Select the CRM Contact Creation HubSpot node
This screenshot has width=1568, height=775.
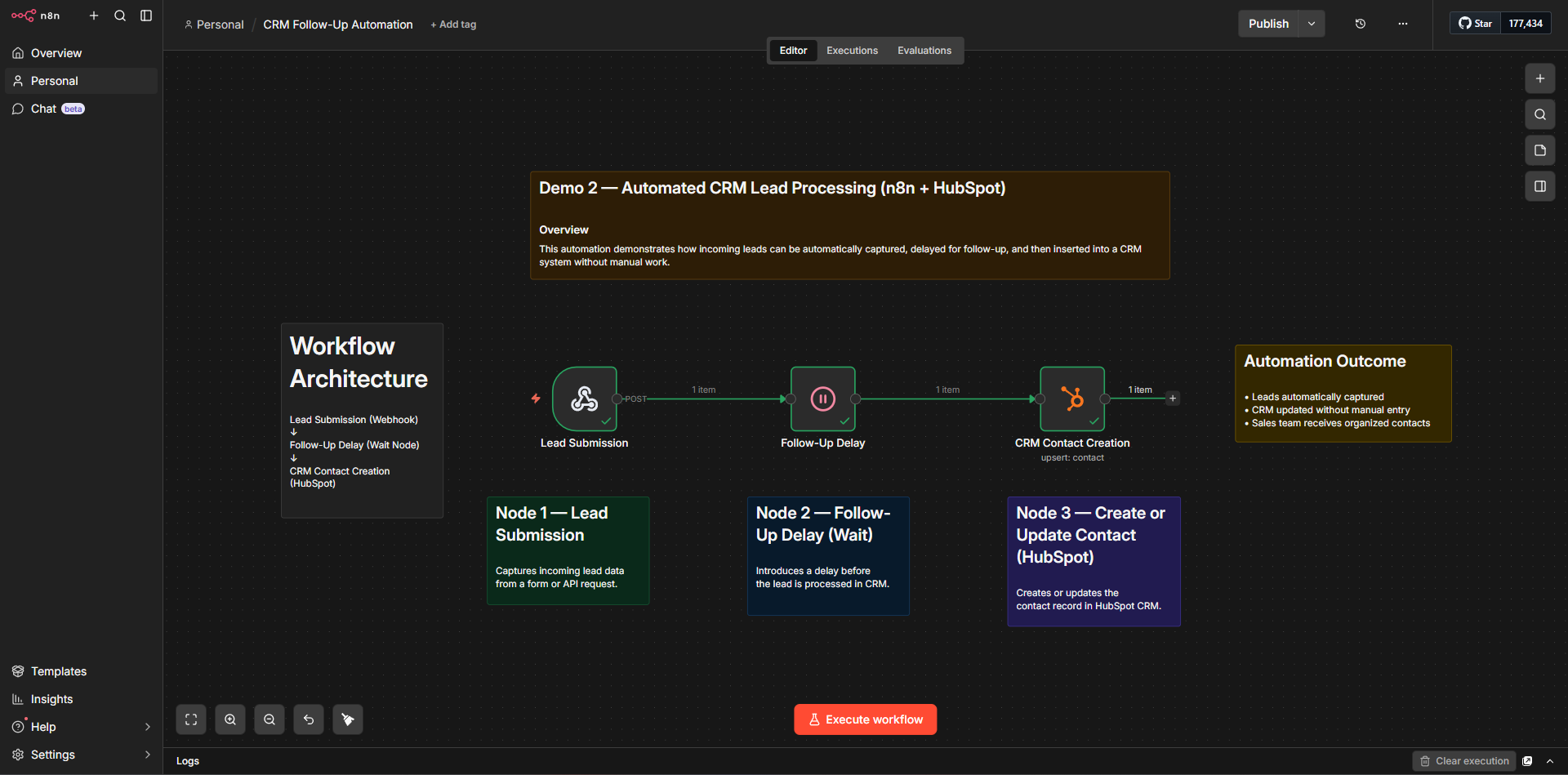tap(1072, 399)
